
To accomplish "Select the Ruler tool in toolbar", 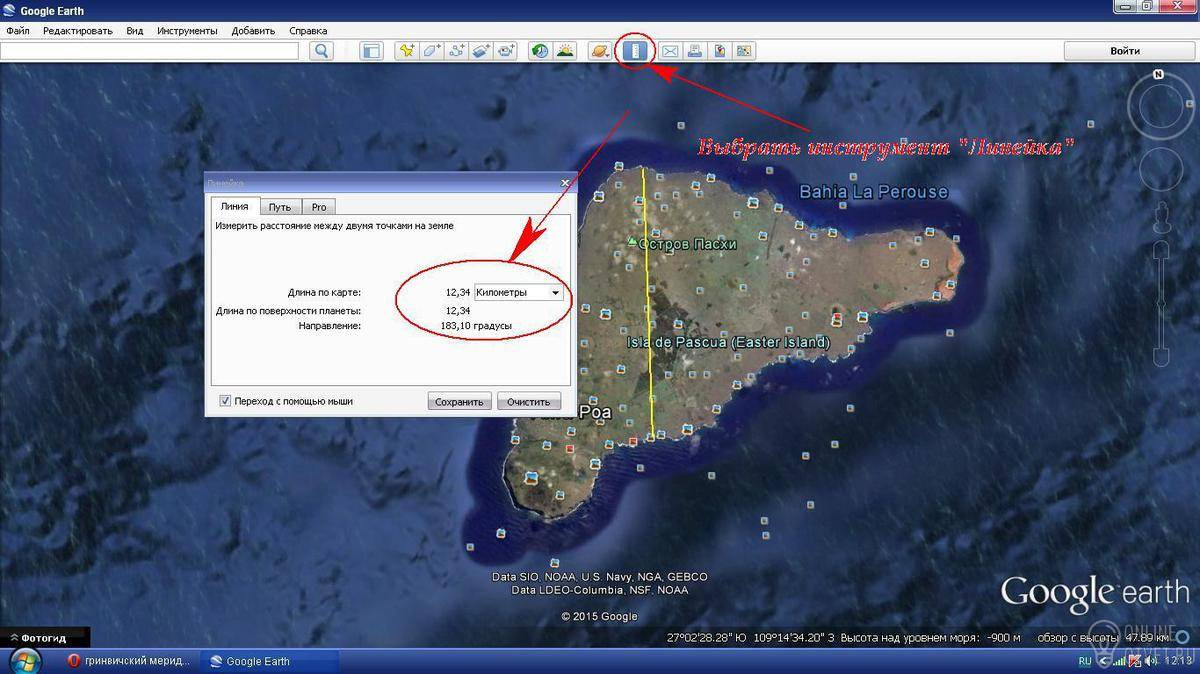I will pos(634,51).
